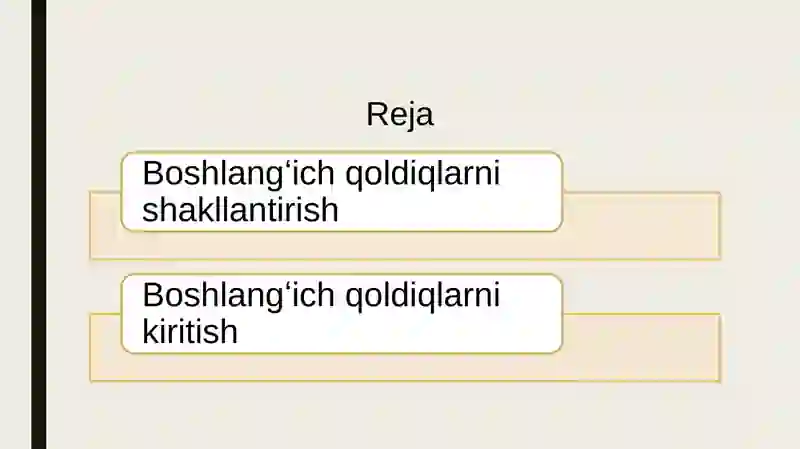Select the "Boshlang'ich qoldiqlarni kiritish" text box
Image resolution: width=800 pixels, height=449 pixels.
[x=342, y=313]
